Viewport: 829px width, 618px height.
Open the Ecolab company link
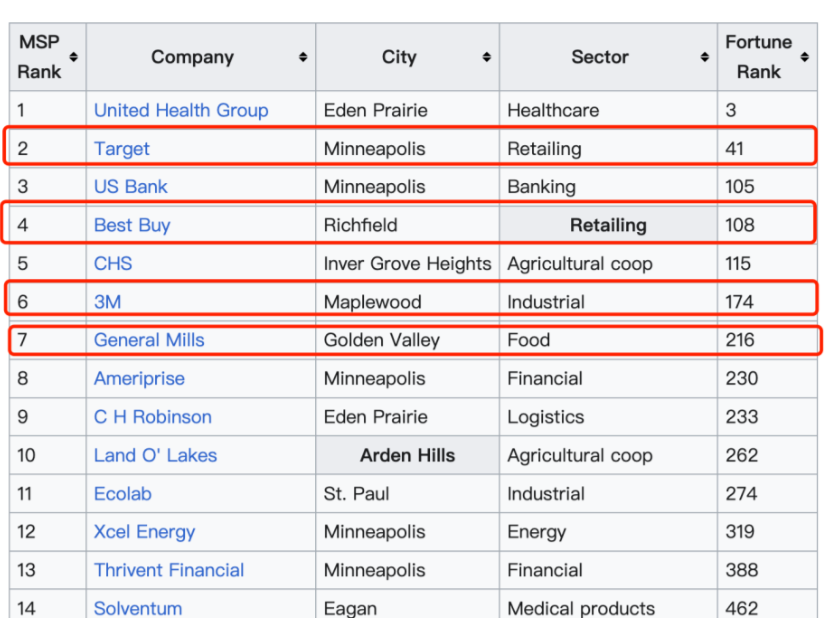coord(123,493)
